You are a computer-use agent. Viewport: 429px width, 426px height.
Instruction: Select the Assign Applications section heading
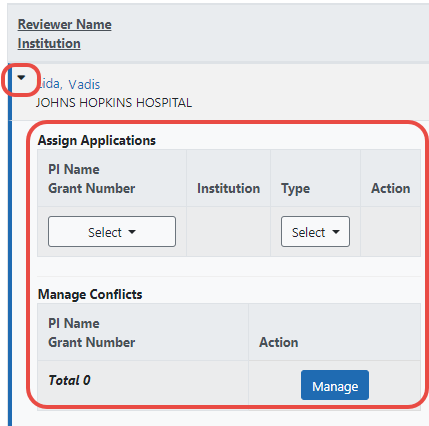97,140
